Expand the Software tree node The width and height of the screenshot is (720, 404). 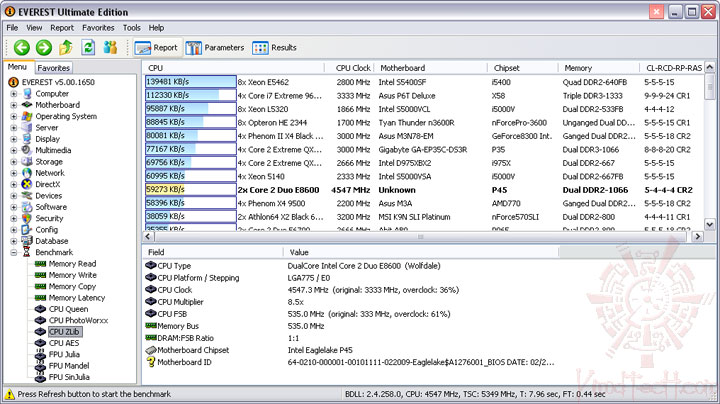pyautogui.click(x=14, y=207)
